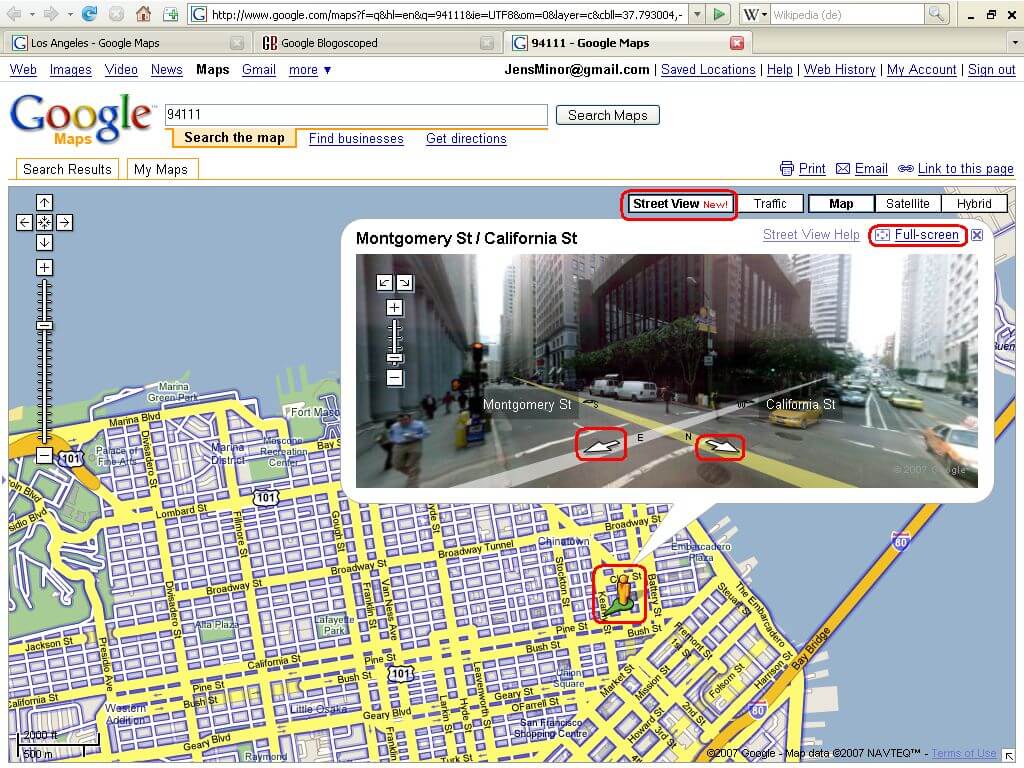Image resolution: width=1024 pixels, height=768 pixels.
Task: Enable the Traffic overlay
Action: click(770, 204)
